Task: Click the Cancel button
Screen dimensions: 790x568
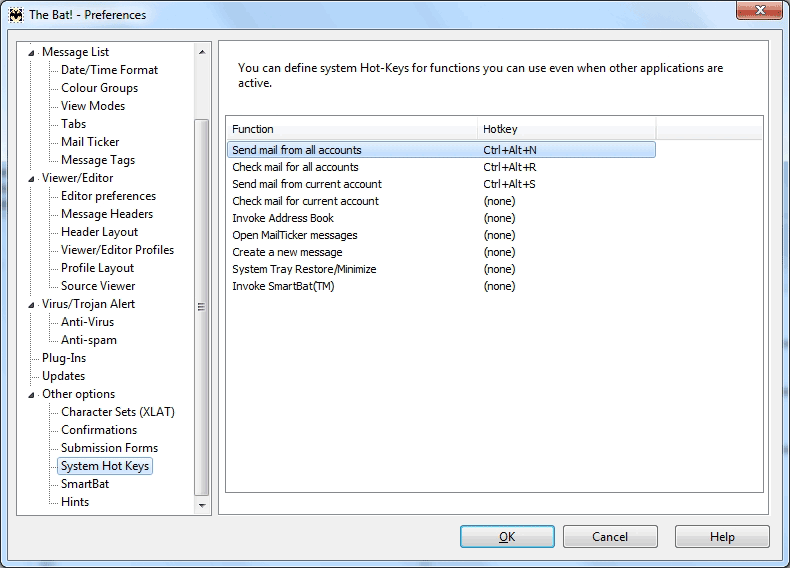Action: pos(610,537)
